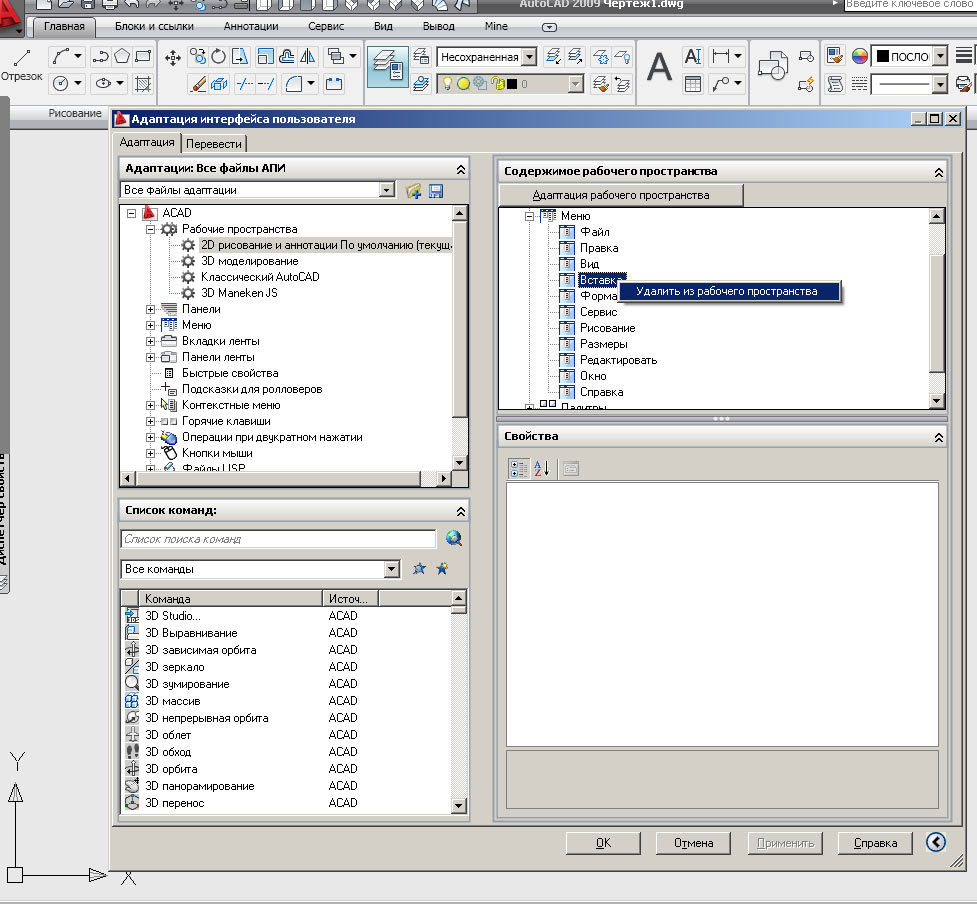Click the search globe icon beside command search

coord(454,539)
